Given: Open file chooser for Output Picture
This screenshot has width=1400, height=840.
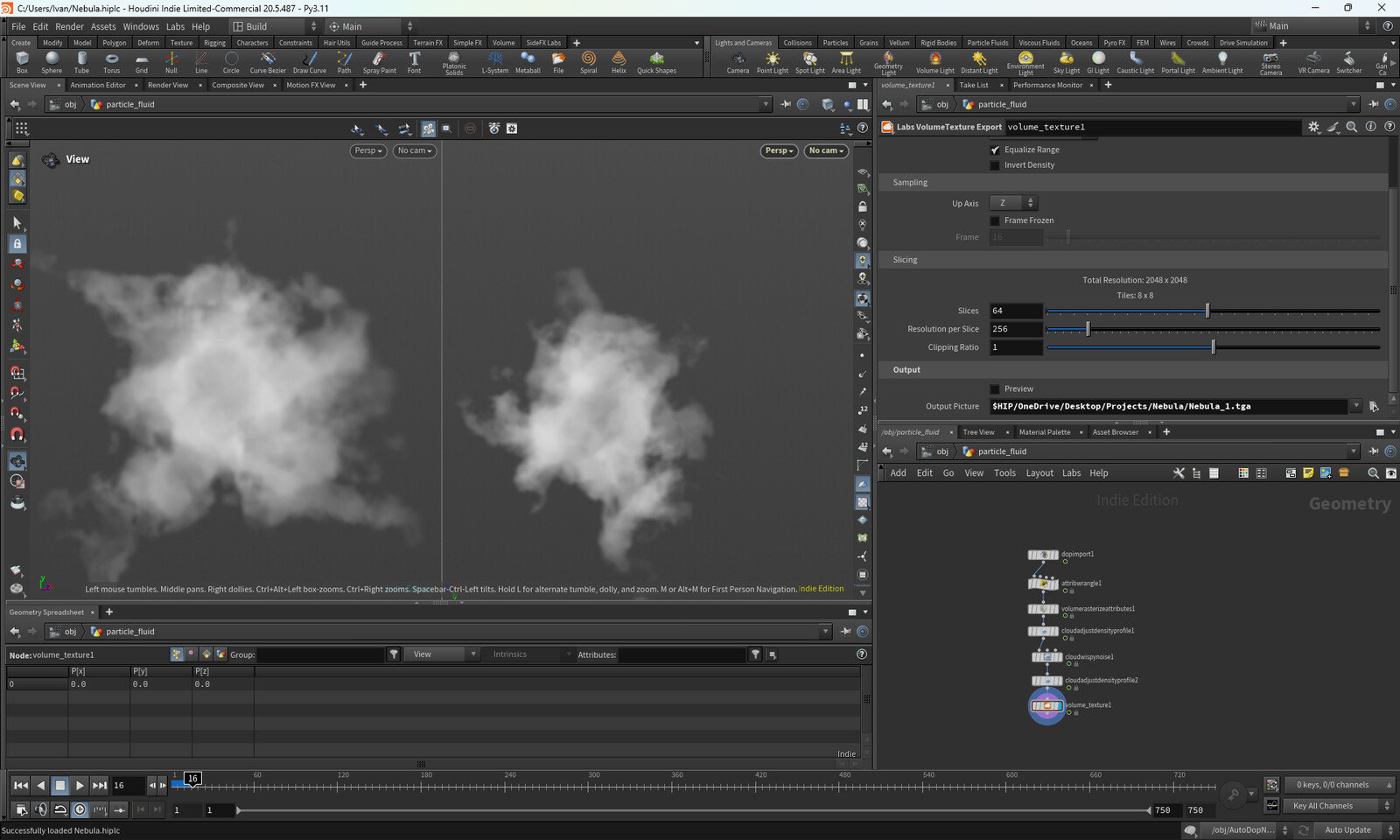Looking at the screenshot, I should pyautogui.click(x=1374, y=407).
